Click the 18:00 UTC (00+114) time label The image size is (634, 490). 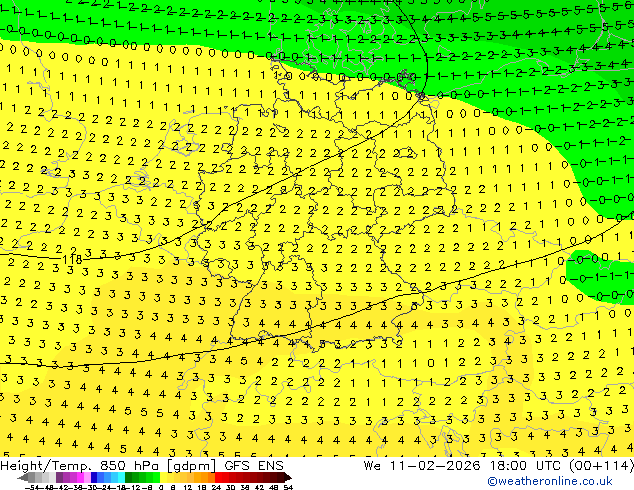[x=562, y=466]
